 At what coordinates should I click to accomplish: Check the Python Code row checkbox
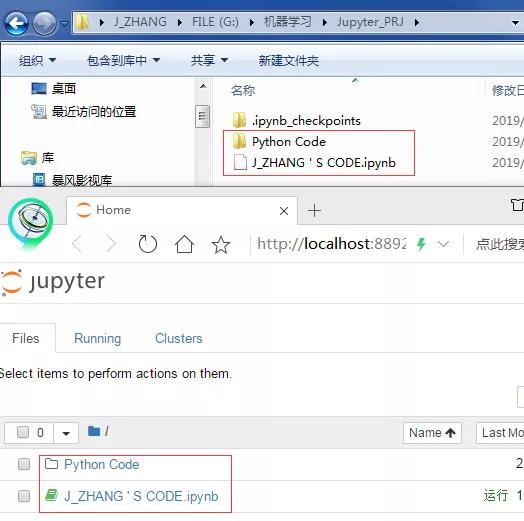24,464
